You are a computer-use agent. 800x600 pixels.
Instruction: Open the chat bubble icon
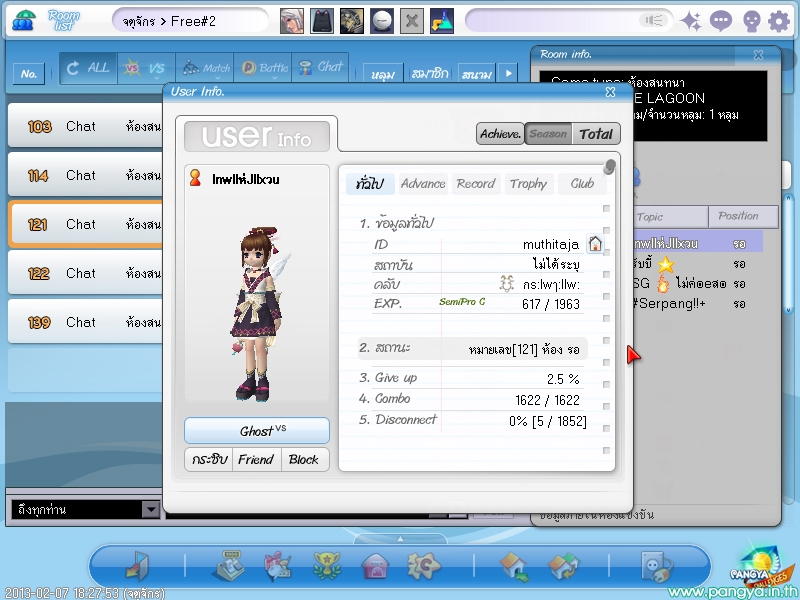click(x=721, y=21)
